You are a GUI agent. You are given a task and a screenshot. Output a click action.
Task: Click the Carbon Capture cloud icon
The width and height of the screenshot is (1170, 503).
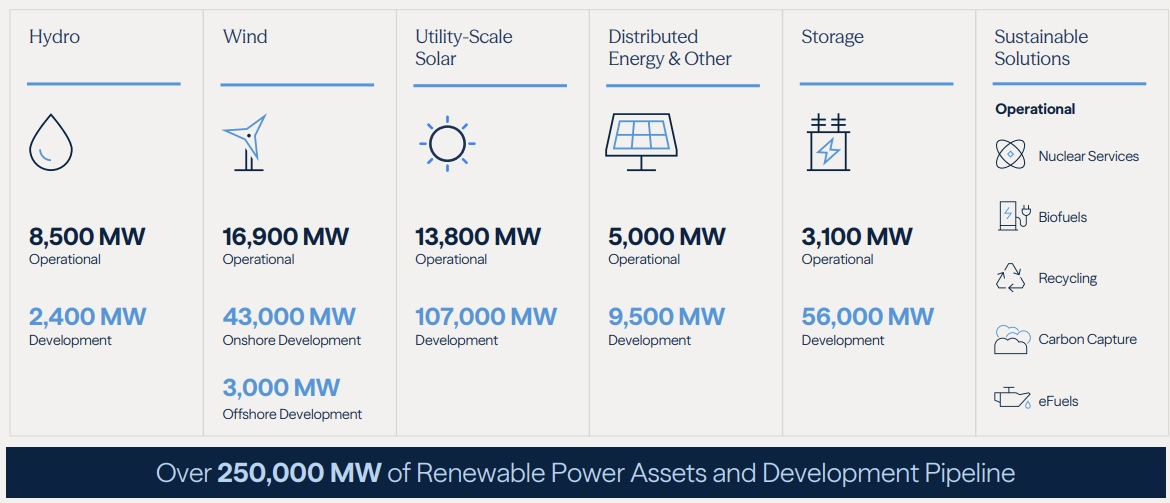[x=1012, y=340]
